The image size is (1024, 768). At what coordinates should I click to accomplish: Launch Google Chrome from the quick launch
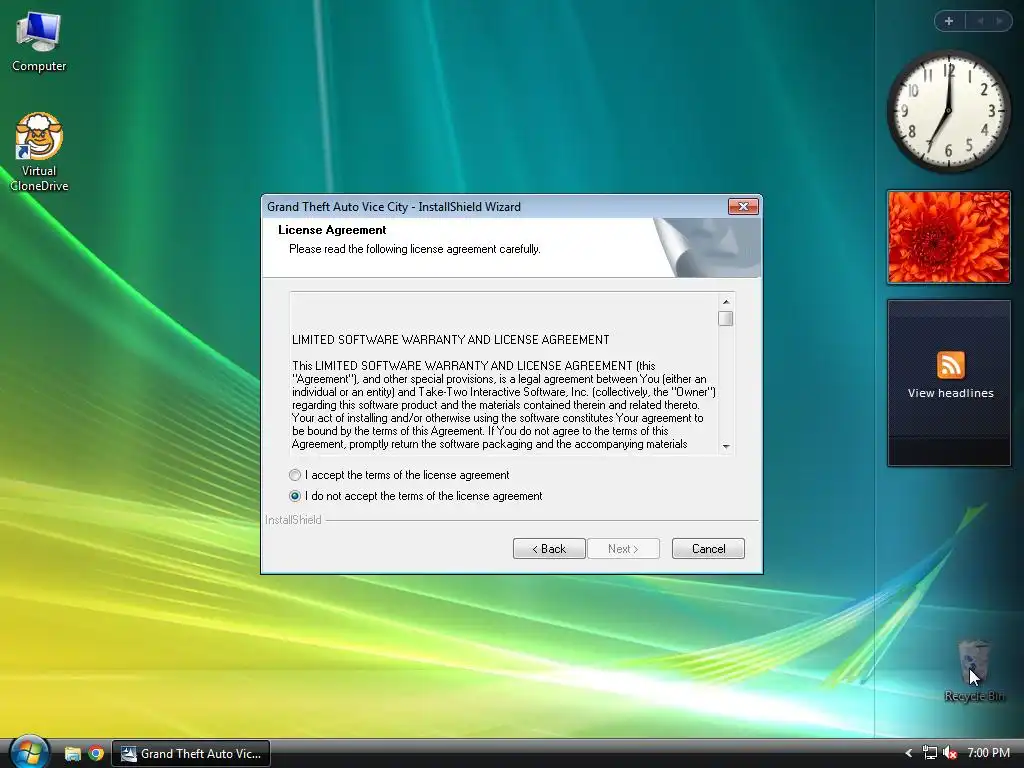tap(96, 754)
